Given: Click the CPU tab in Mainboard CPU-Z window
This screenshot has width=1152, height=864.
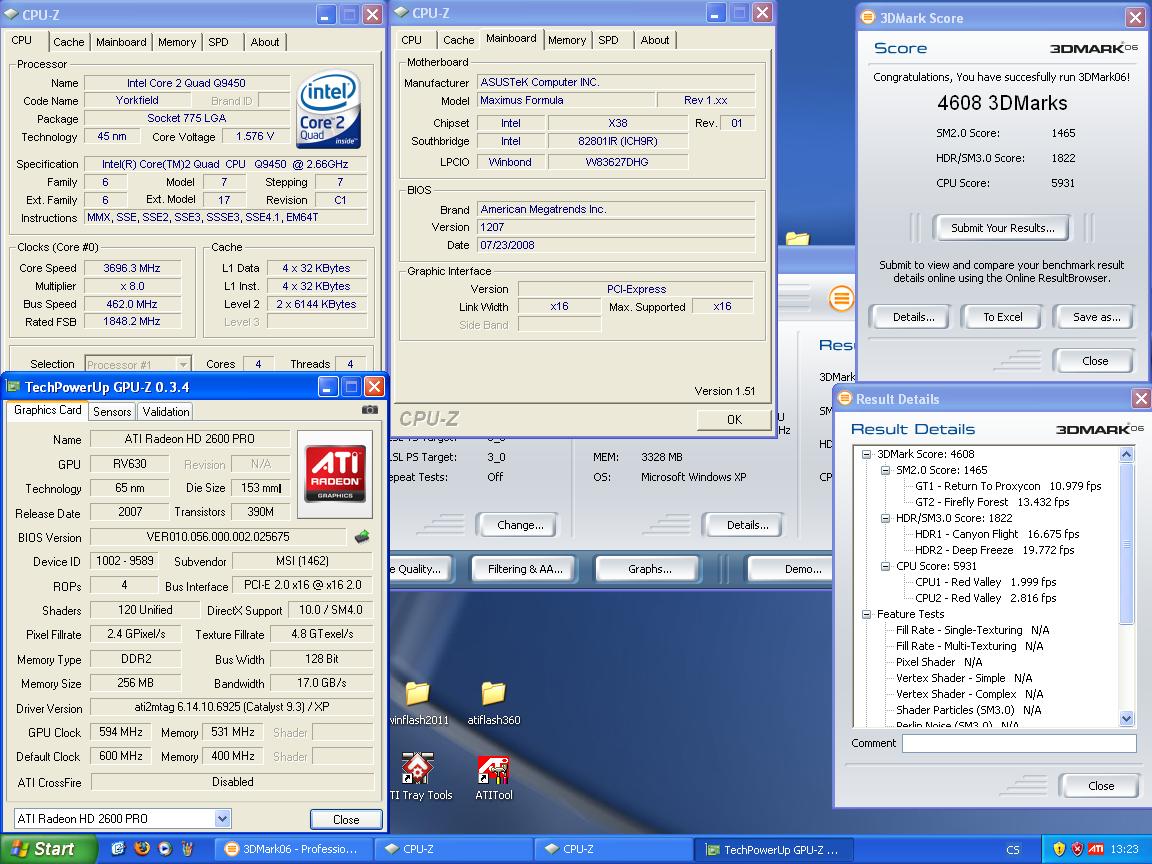Looking at the screenshot, I should 411,40.
